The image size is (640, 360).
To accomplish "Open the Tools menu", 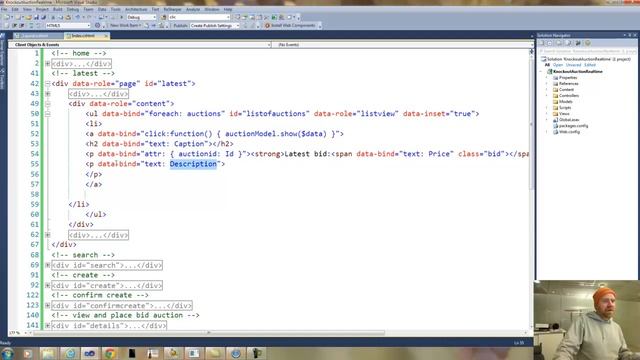I will pos(116,9).
